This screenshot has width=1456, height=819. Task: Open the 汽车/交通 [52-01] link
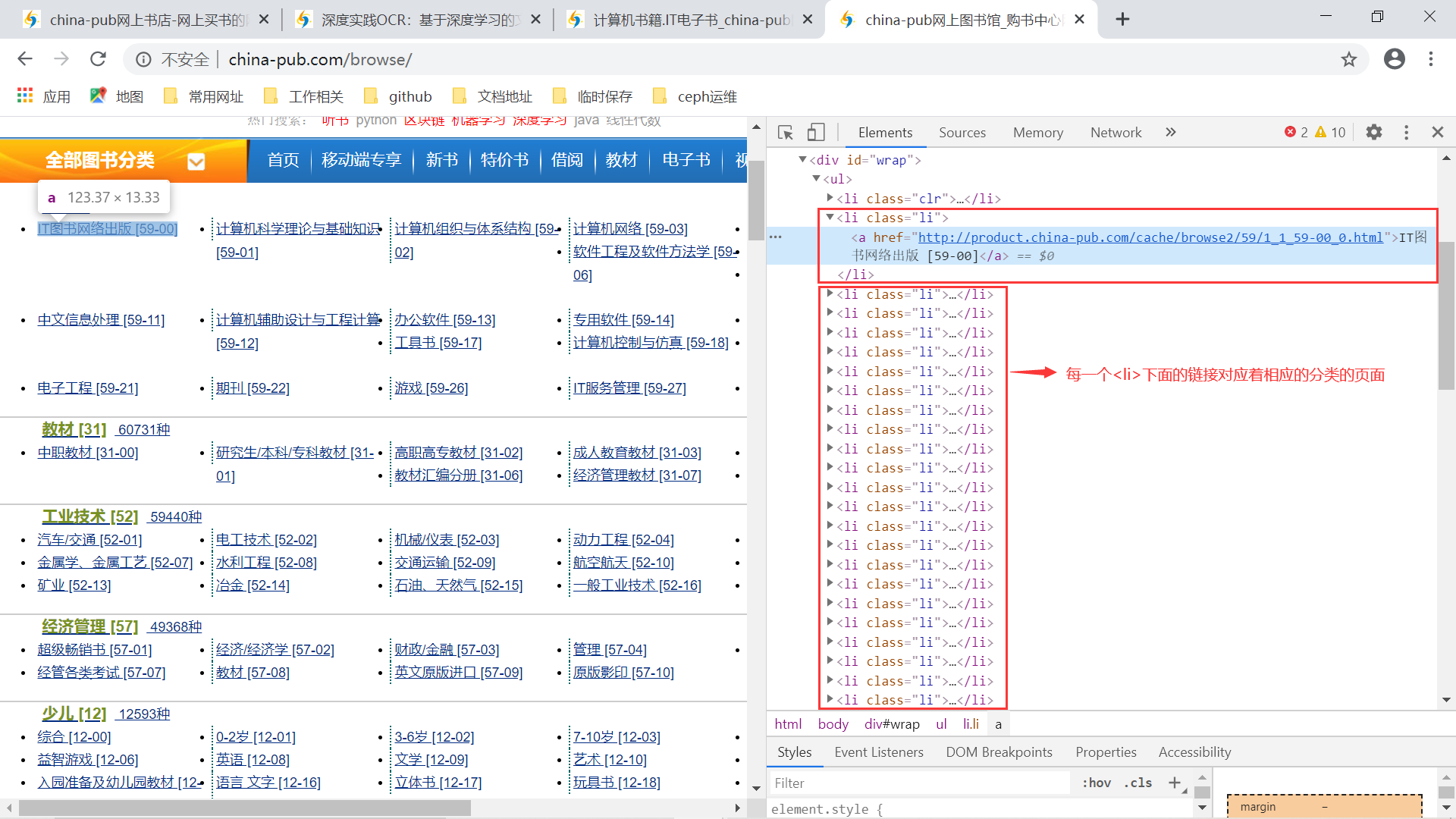point(89,540)
